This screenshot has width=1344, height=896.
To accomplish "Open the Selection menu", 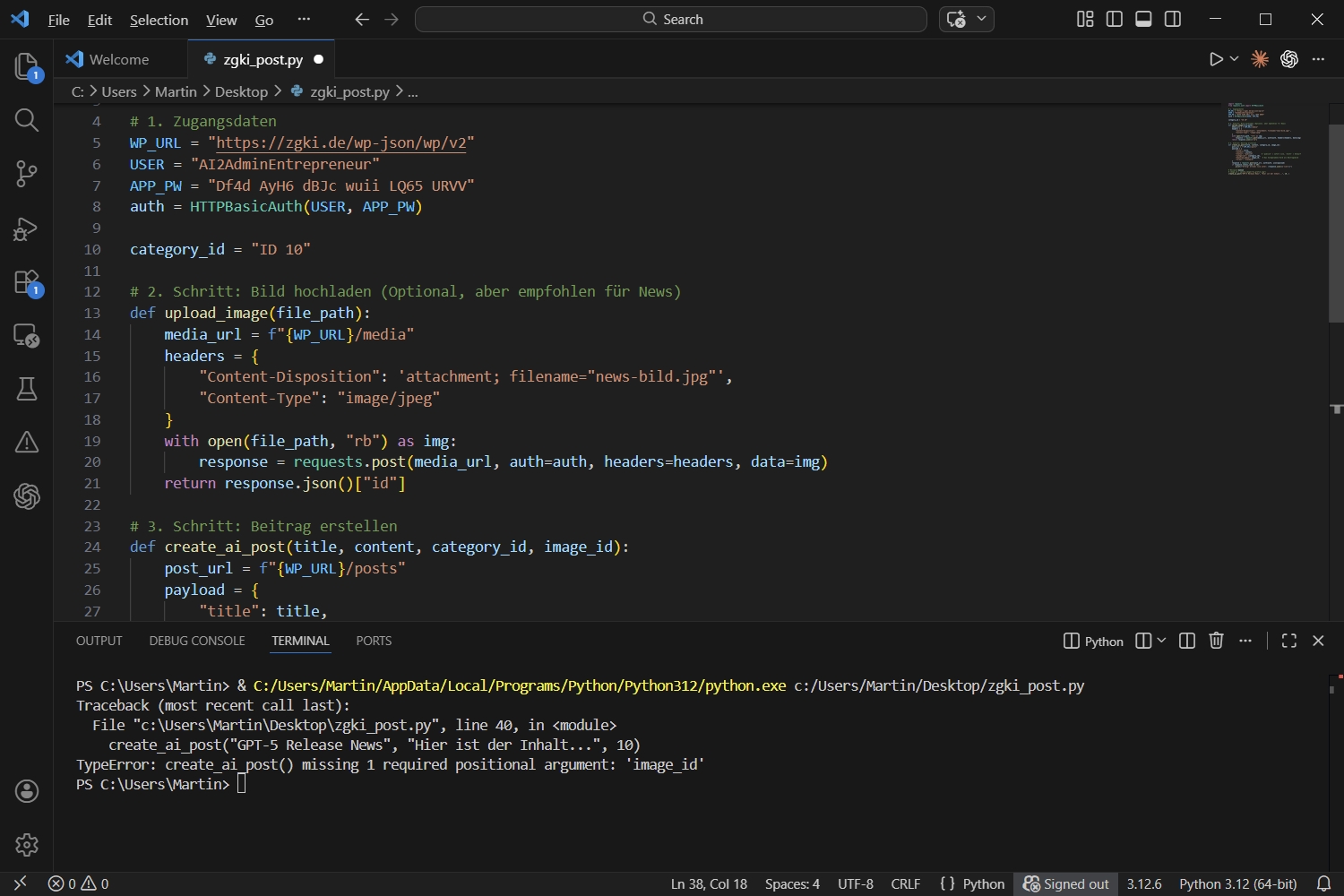I will (x=159, y=20).
